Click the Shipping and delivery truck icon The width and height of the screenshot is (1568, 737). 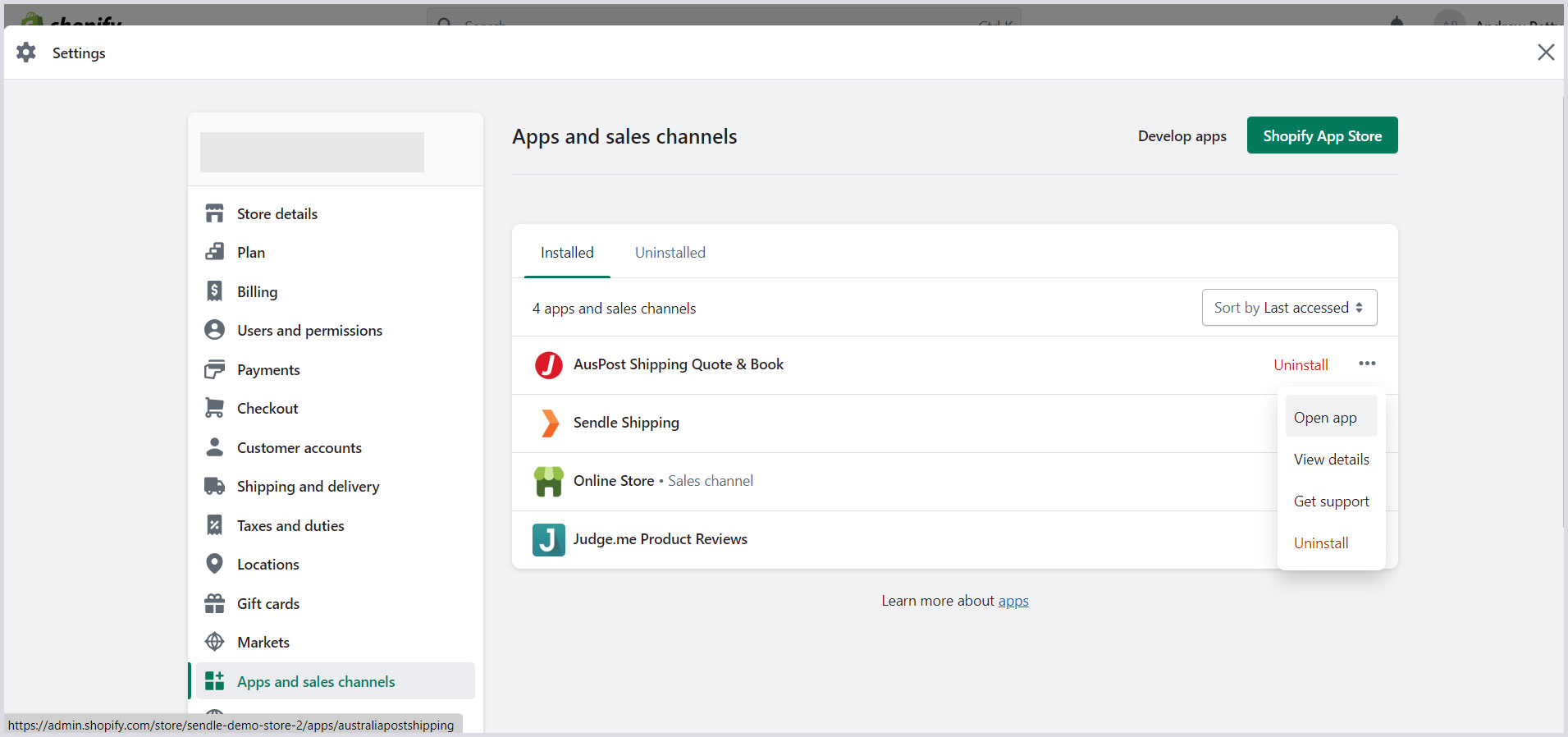point(214,486)
